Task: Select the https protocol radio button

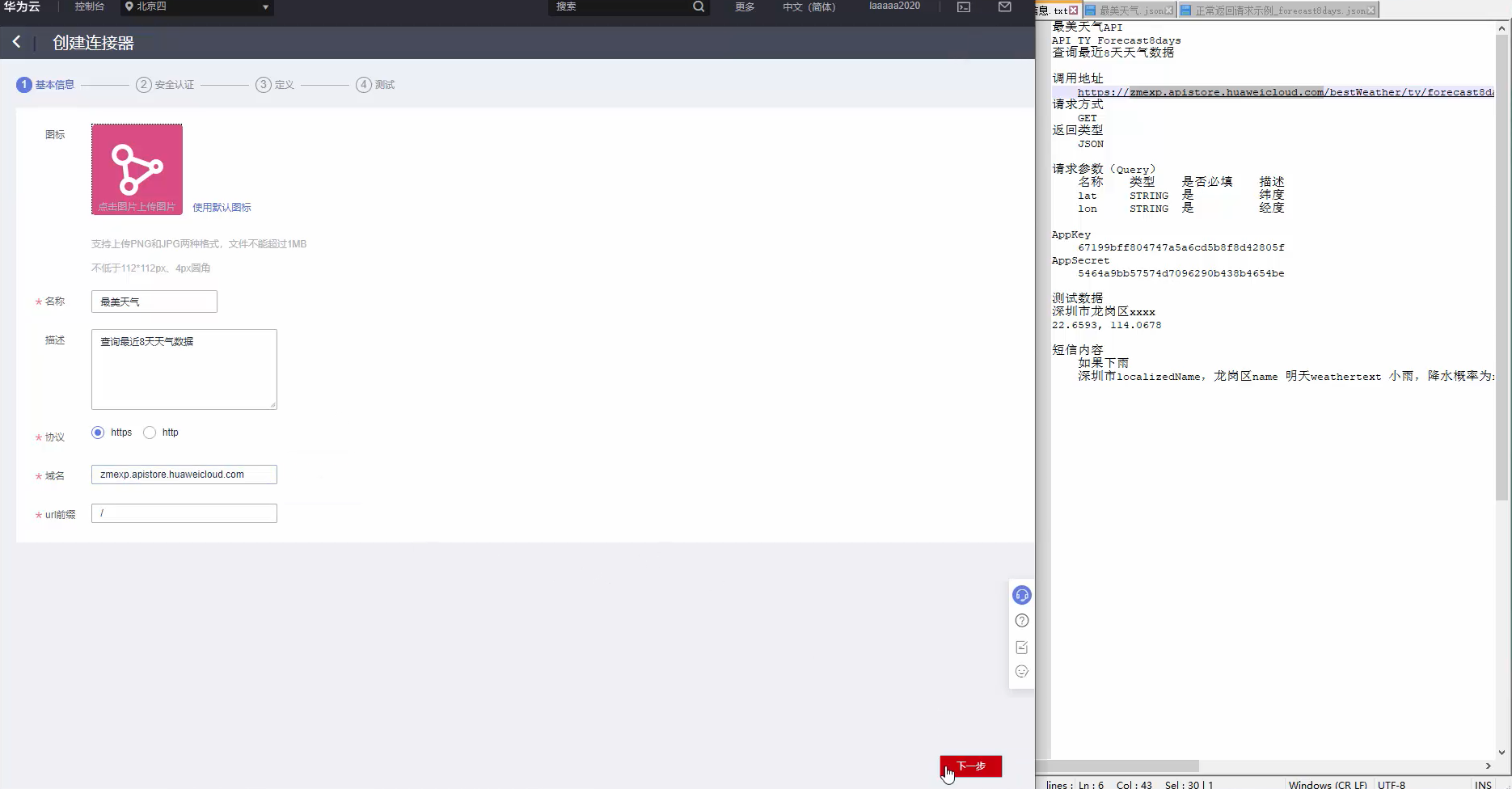Action: (x=98, y=432)
